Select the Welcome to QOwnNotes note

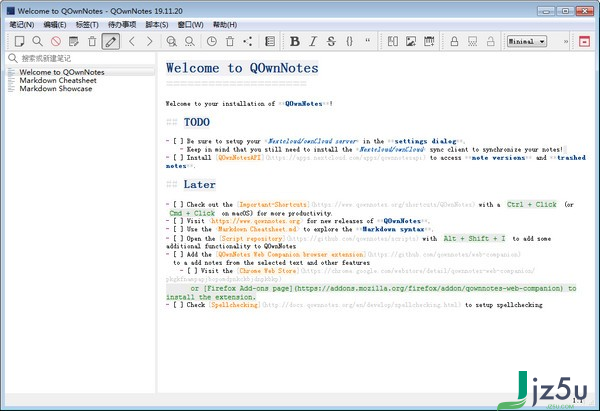click(x=81, y=72)
